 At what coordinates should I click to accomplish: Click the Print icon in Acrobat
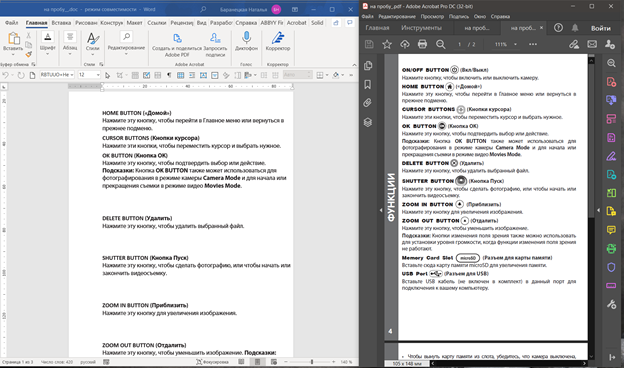(422, 44)
